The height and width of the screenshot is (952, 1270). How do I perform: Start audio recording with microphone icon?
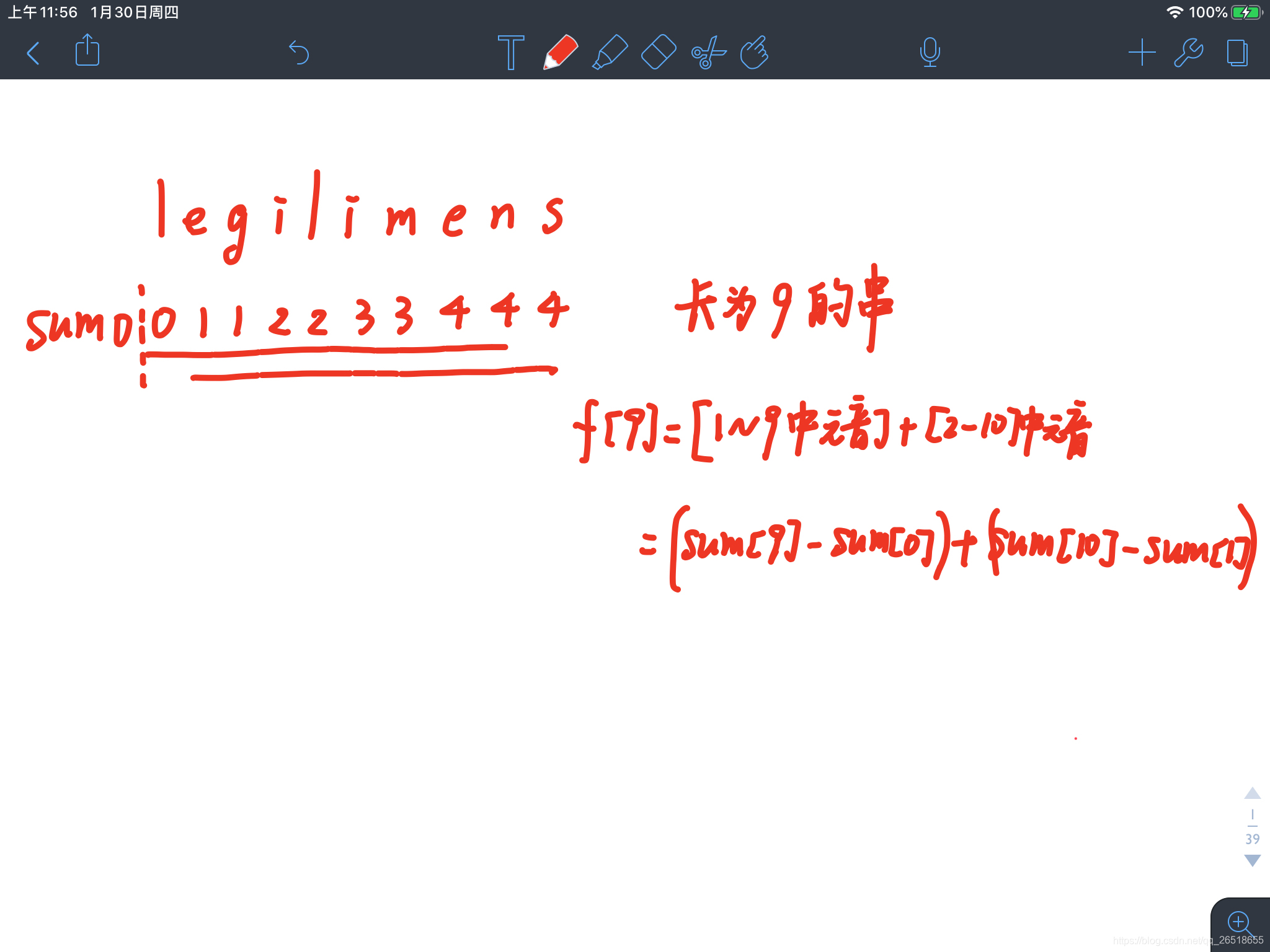click(930, 52)
